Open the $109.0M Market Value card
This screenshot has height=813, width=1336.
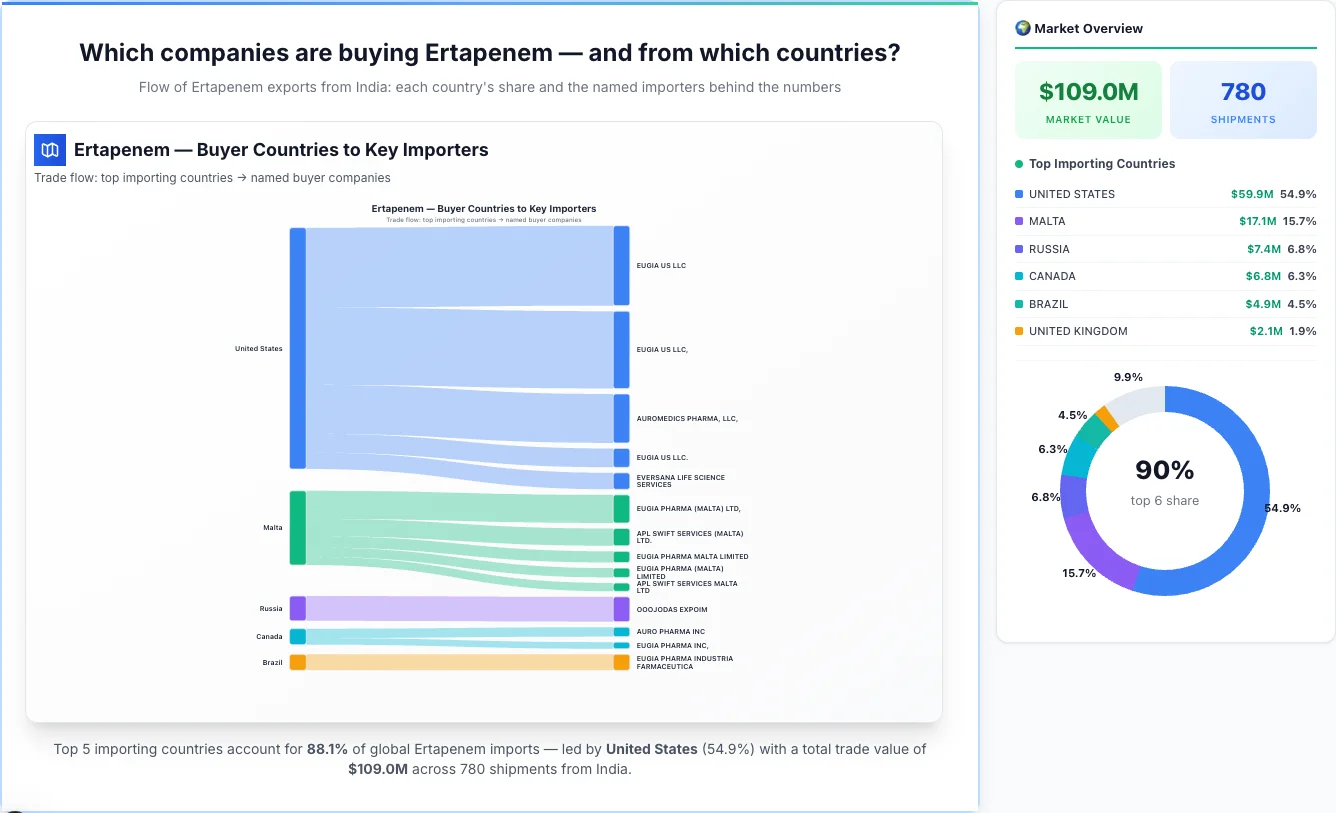[x=1088, y=99]
